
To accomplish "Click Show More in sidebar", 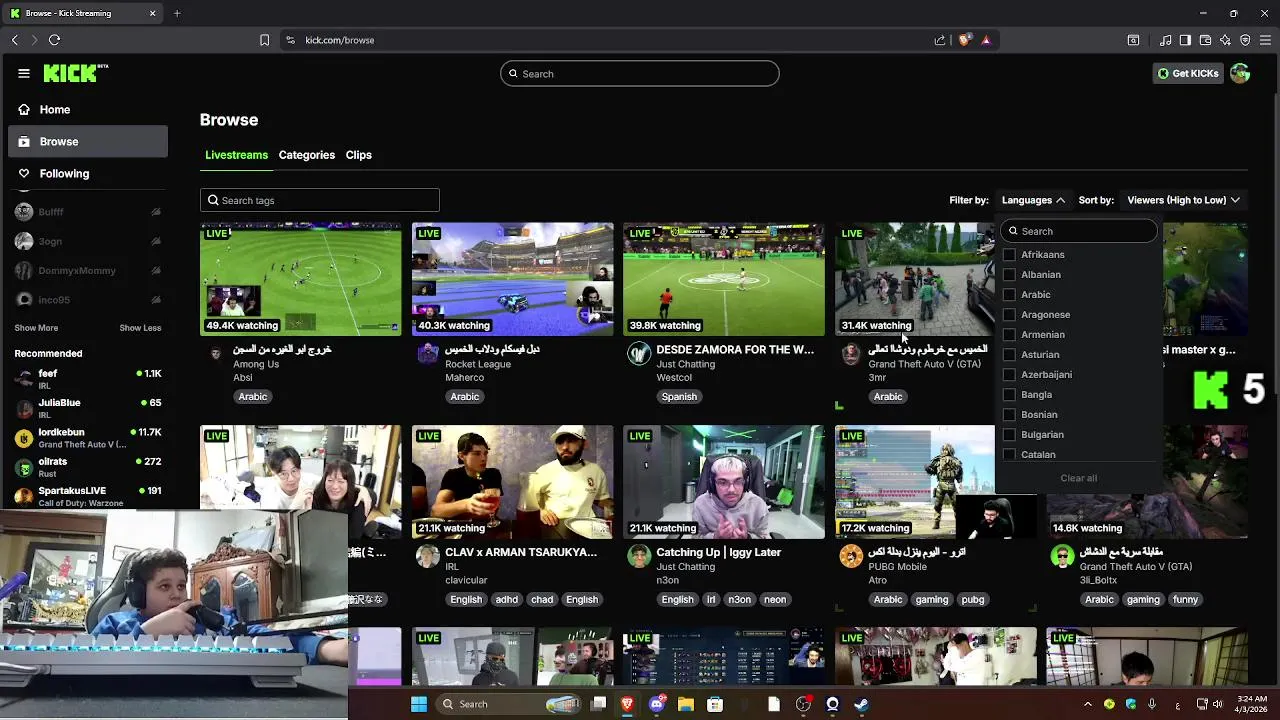I will 36,328.
